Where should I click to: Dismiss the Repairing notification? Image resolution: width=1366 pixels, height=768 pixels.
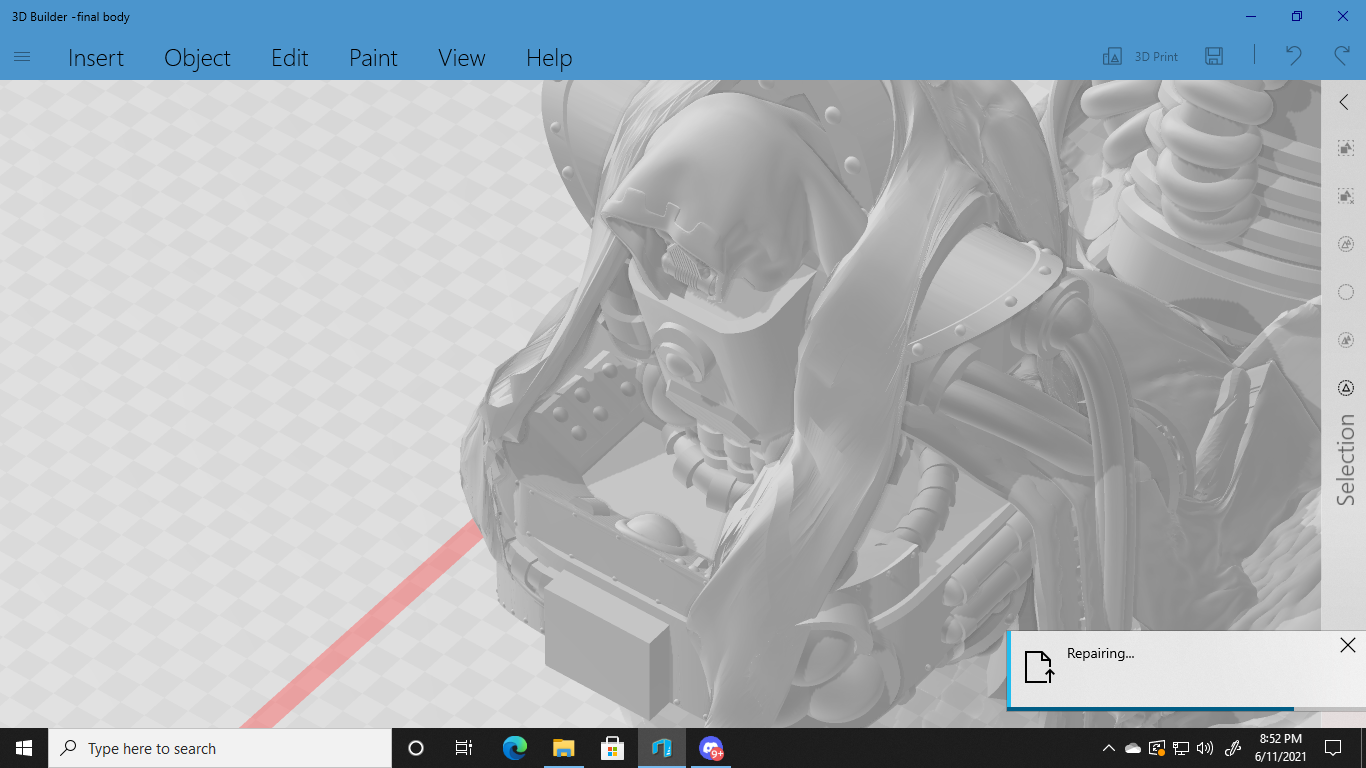(x=1347, y=646)
